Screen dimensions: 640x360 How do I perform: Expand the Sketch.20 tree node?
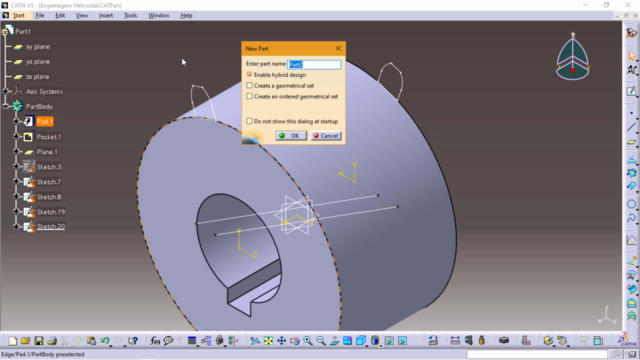tap(16, 226)
